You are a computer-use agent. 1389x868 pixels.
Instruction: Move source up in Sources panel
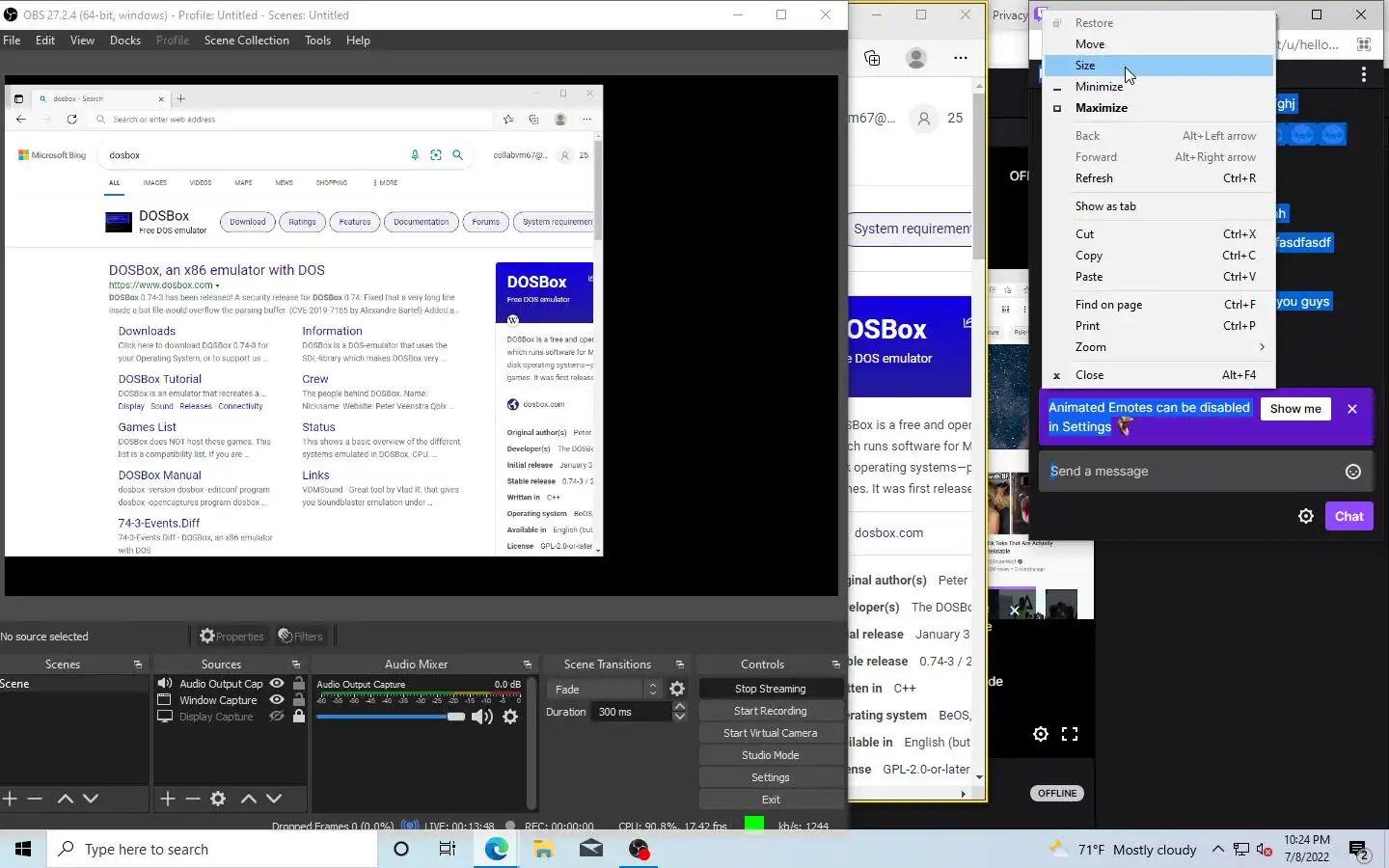click(x=249, y=799)
